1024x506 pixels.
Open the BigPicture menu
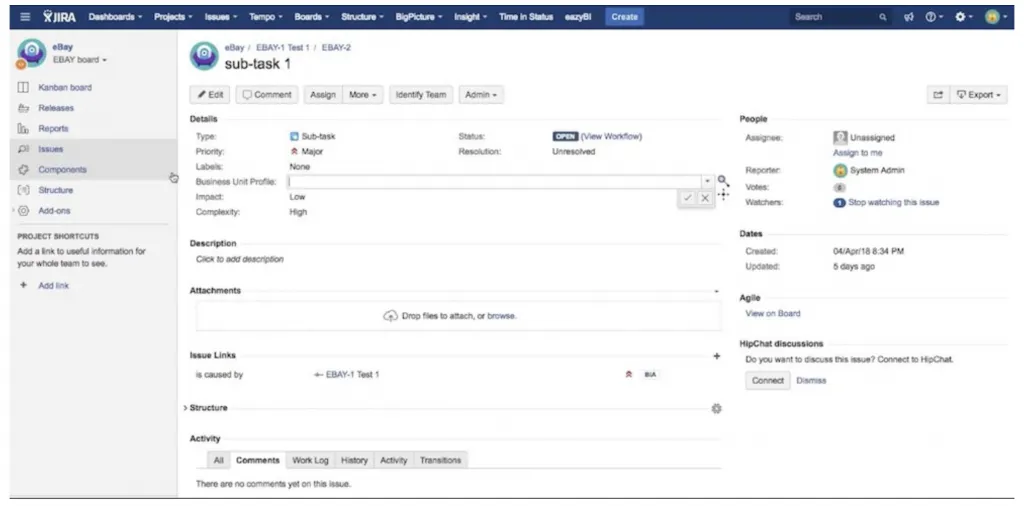tap(419, 17)
